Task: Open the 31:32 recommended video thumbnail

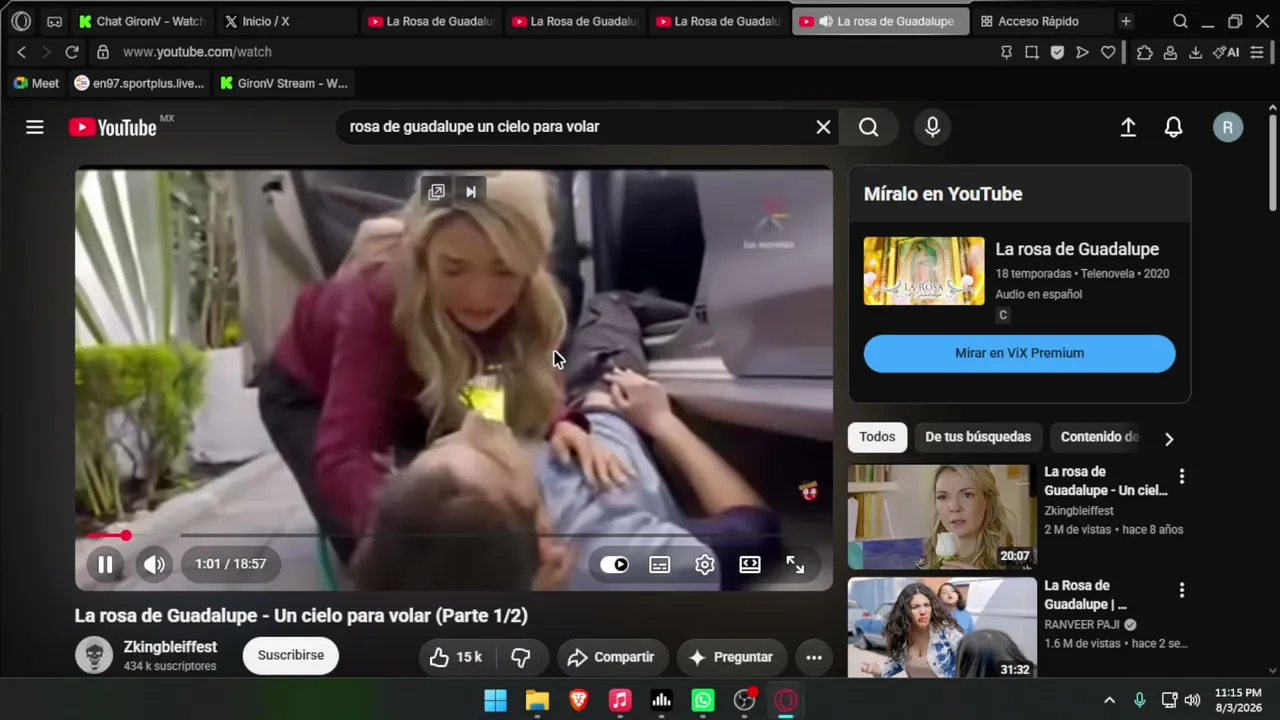Action: (942, 628)
